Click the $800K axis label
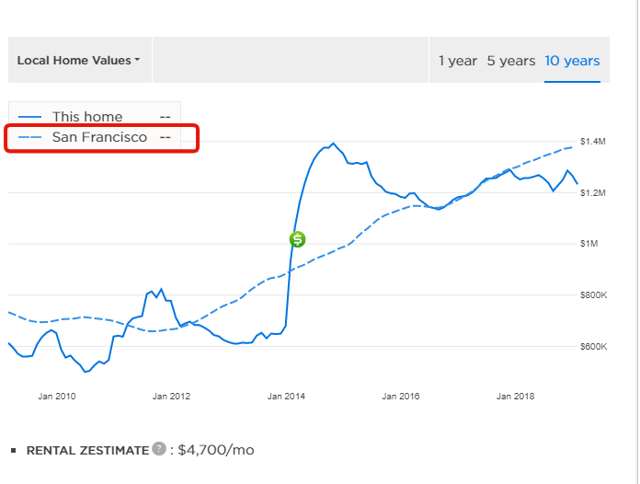This screenshot has width=640, height=484. [593, 295]
